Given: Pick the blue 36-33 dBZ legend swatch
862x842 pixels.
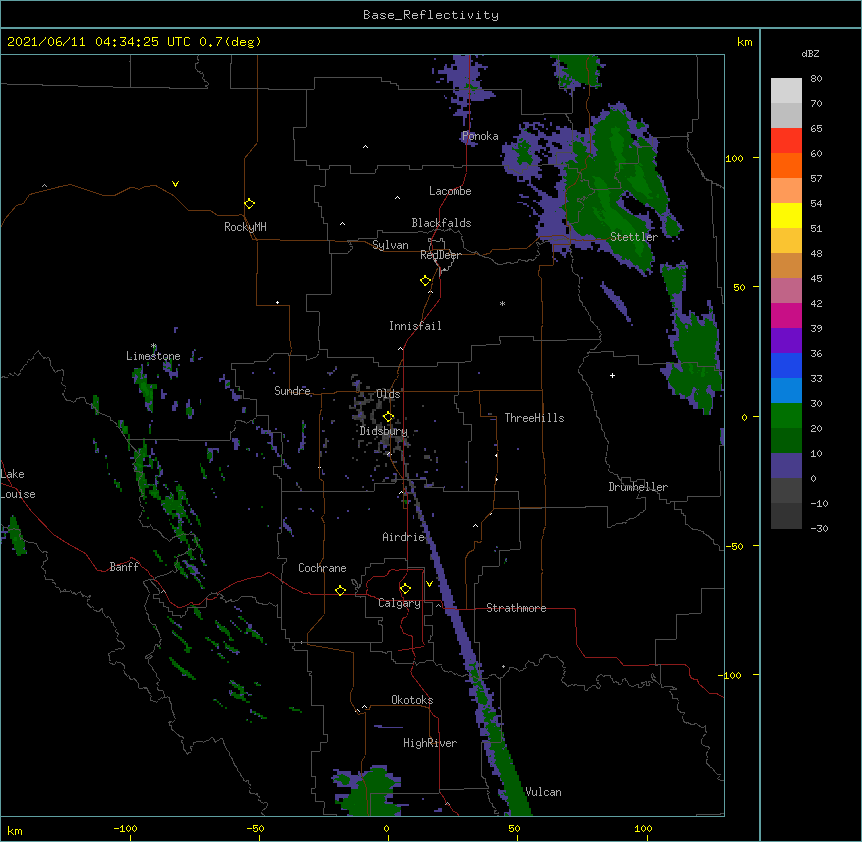Looking at the screenshot, I should [x=786, y=365].
